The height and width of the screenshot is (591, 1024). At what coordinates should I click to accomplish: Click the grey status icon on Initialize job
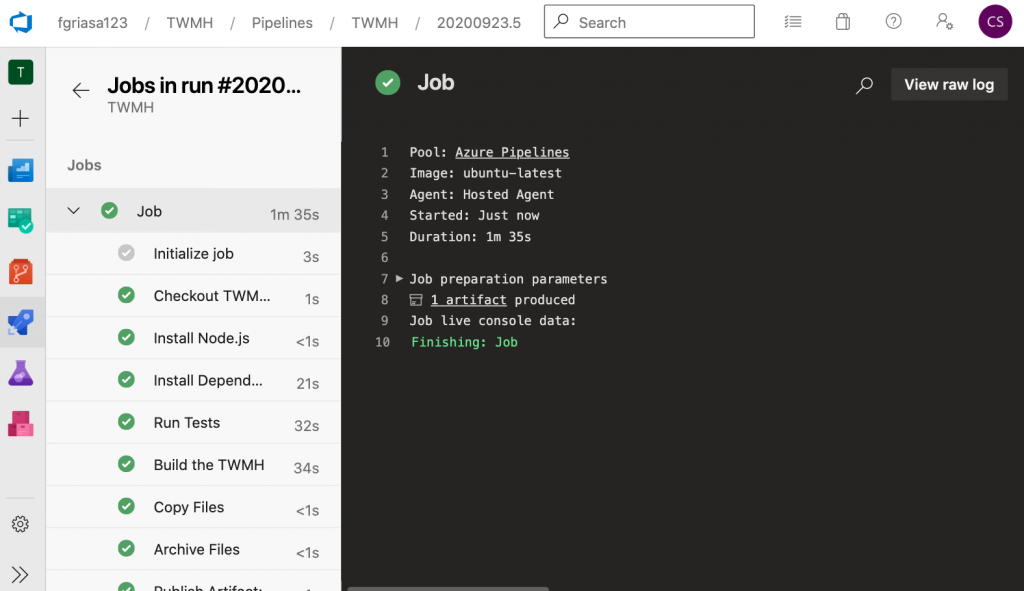pos(126,253)
